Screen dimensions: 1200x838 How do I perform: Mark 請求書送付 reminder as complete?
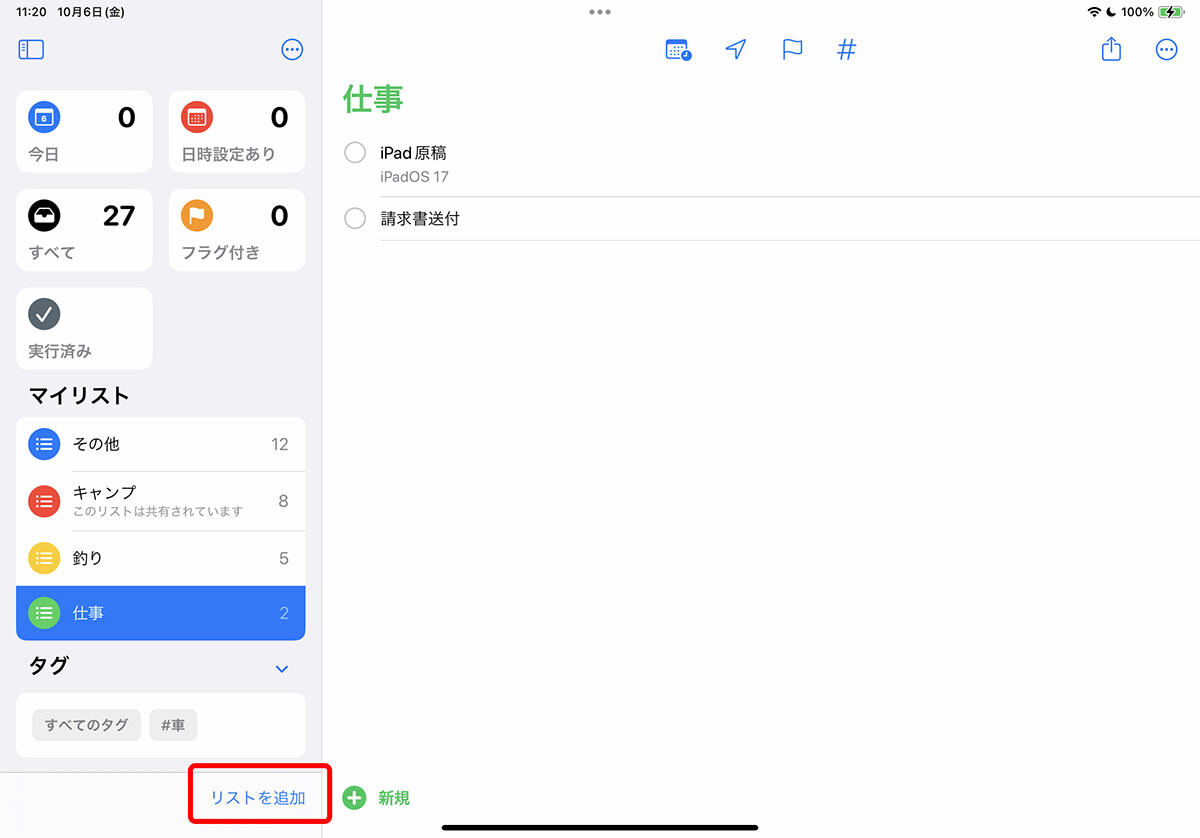355,218
